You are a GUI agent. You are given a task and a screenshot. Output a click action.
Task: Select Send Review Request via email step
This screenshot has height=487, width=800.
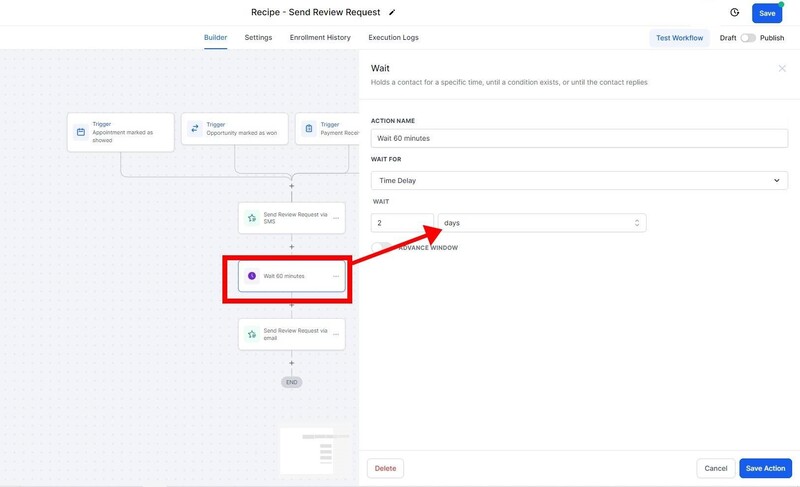[292, 334]
